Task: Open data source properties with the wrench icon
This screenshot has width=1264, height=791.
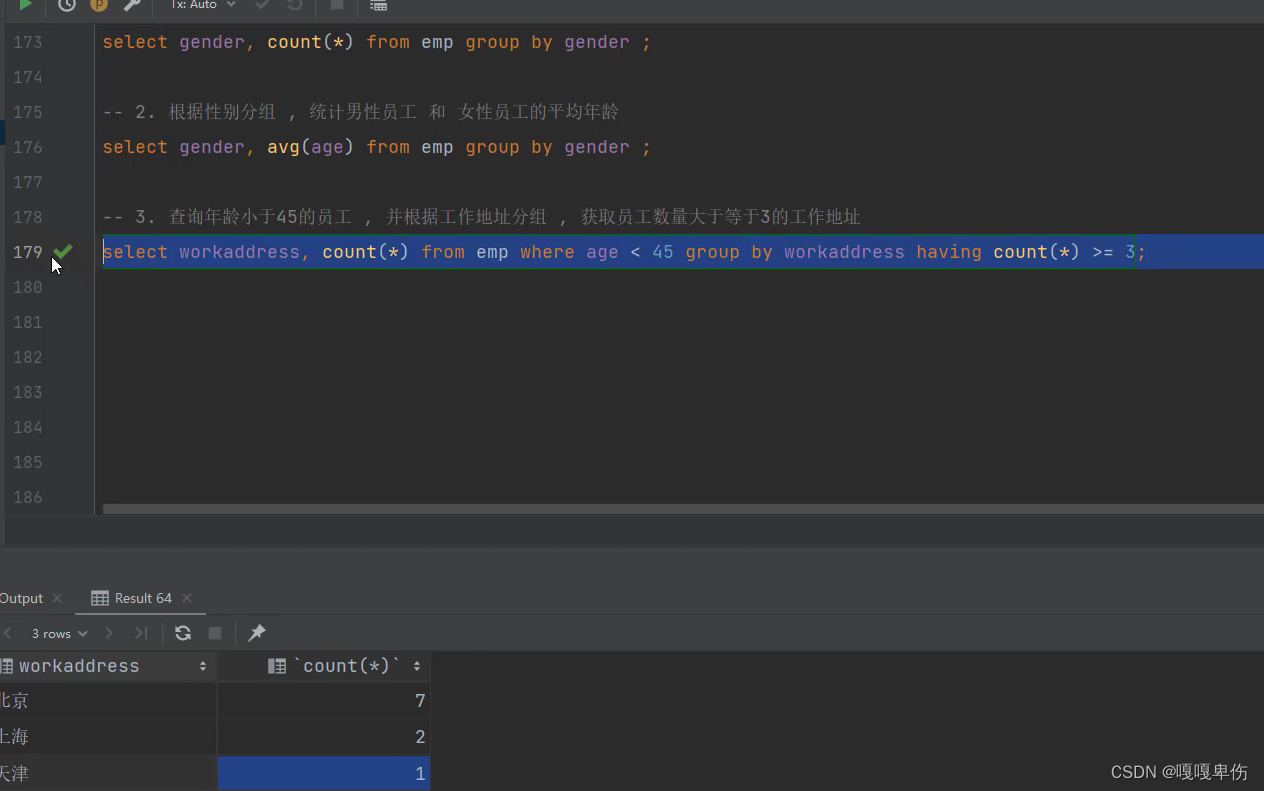Action: 131,7
